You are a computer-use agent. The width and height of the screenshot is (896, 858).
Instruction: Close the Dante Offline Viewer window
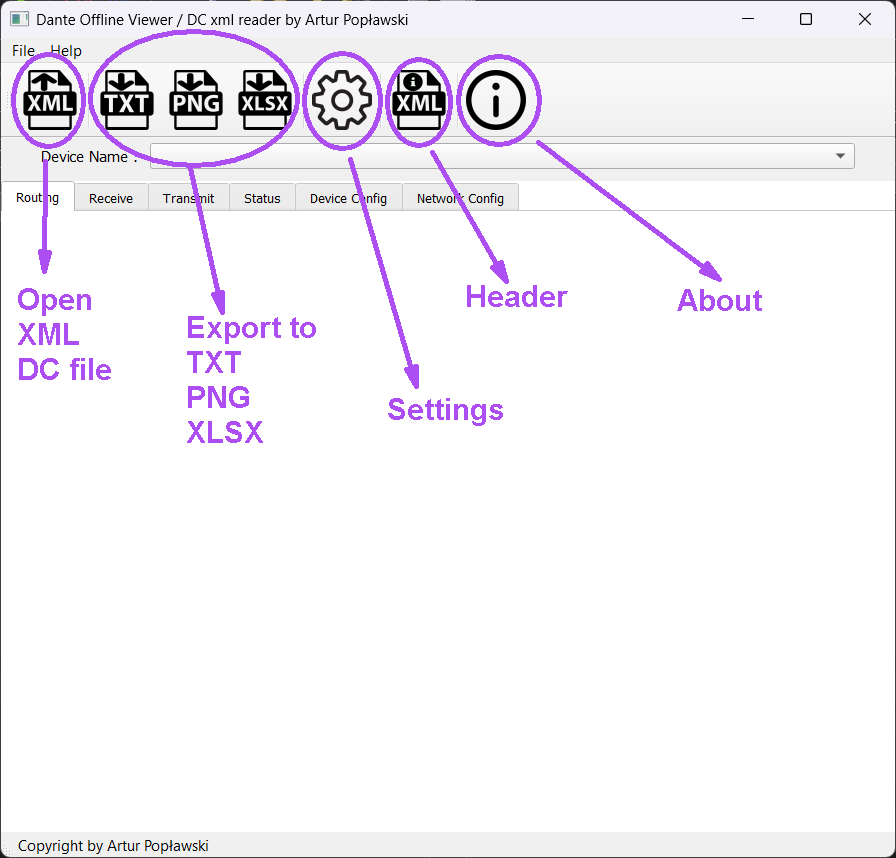tap(865, 19)
